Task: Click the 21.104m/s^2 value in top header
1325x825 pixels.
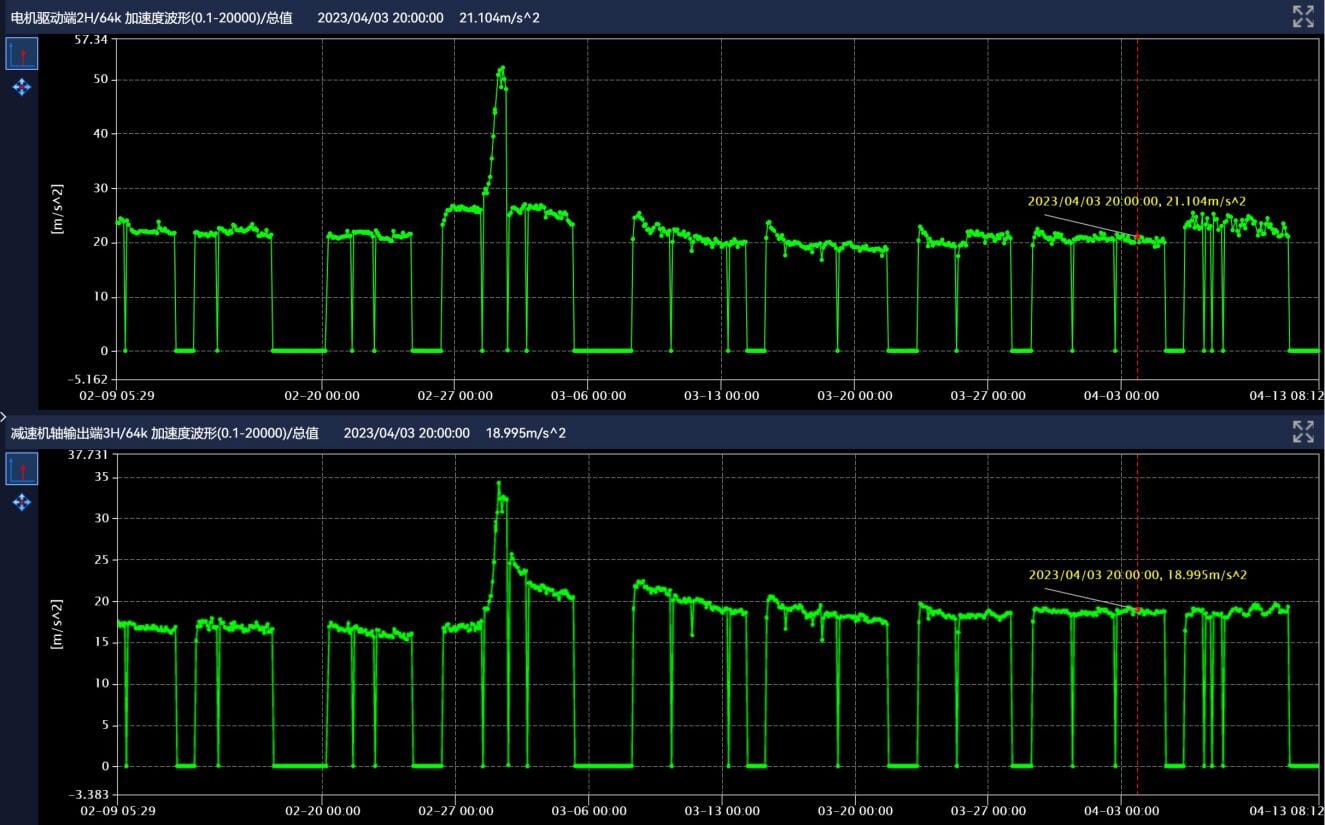Action: click(499, 18)
